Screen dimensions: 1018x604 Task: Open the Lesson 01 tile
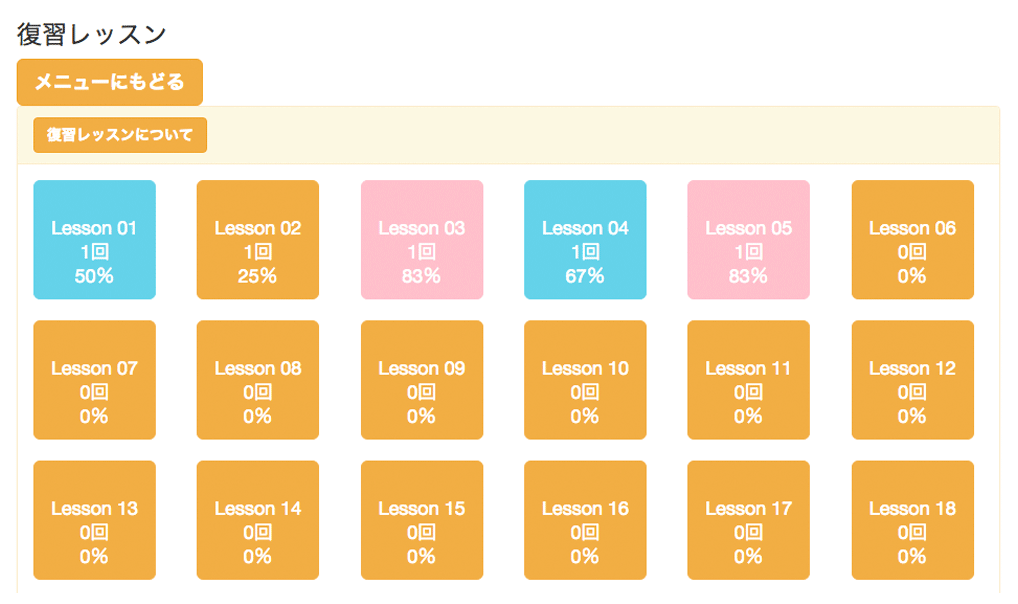pos(94,240)
